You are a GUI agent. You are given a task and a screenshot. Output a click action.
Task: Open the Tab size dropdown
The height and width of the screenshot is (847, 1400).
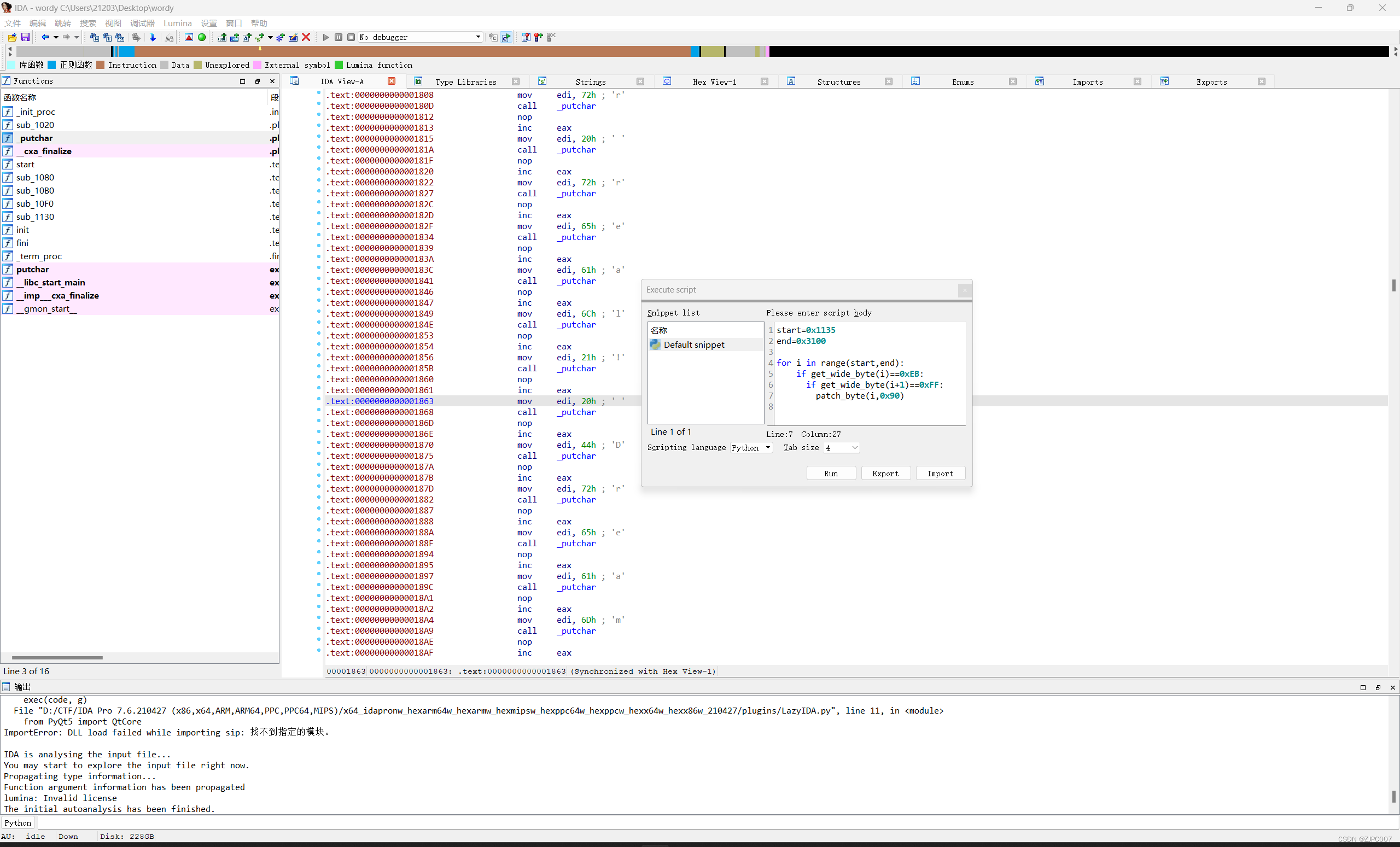click(x=842, y=447)
